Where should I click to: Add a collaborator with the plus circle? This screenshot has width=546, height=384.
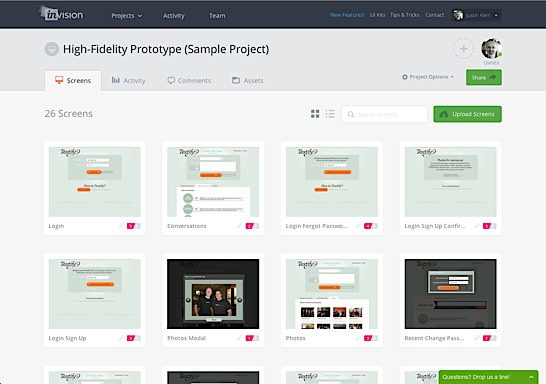coord(463,48)
